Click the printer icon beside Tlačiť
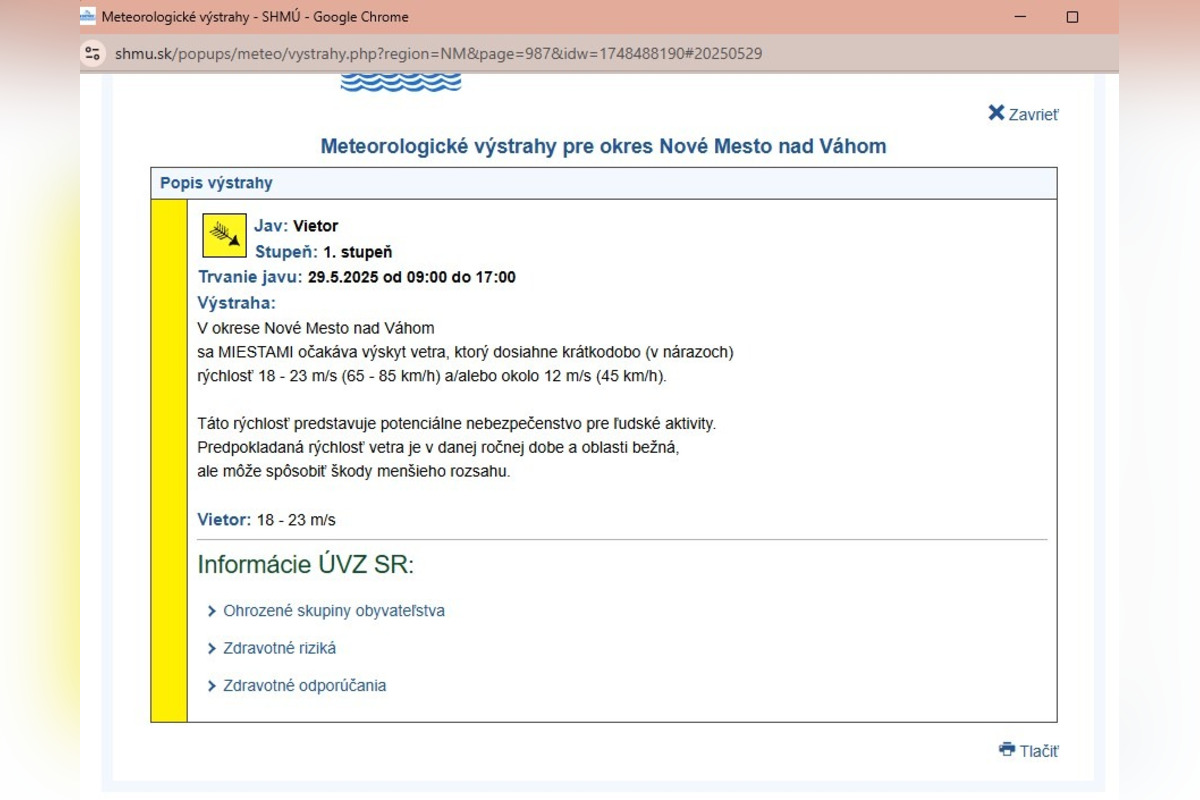The width and height of the screenshot is (1200, 800). pos(1007,749)
